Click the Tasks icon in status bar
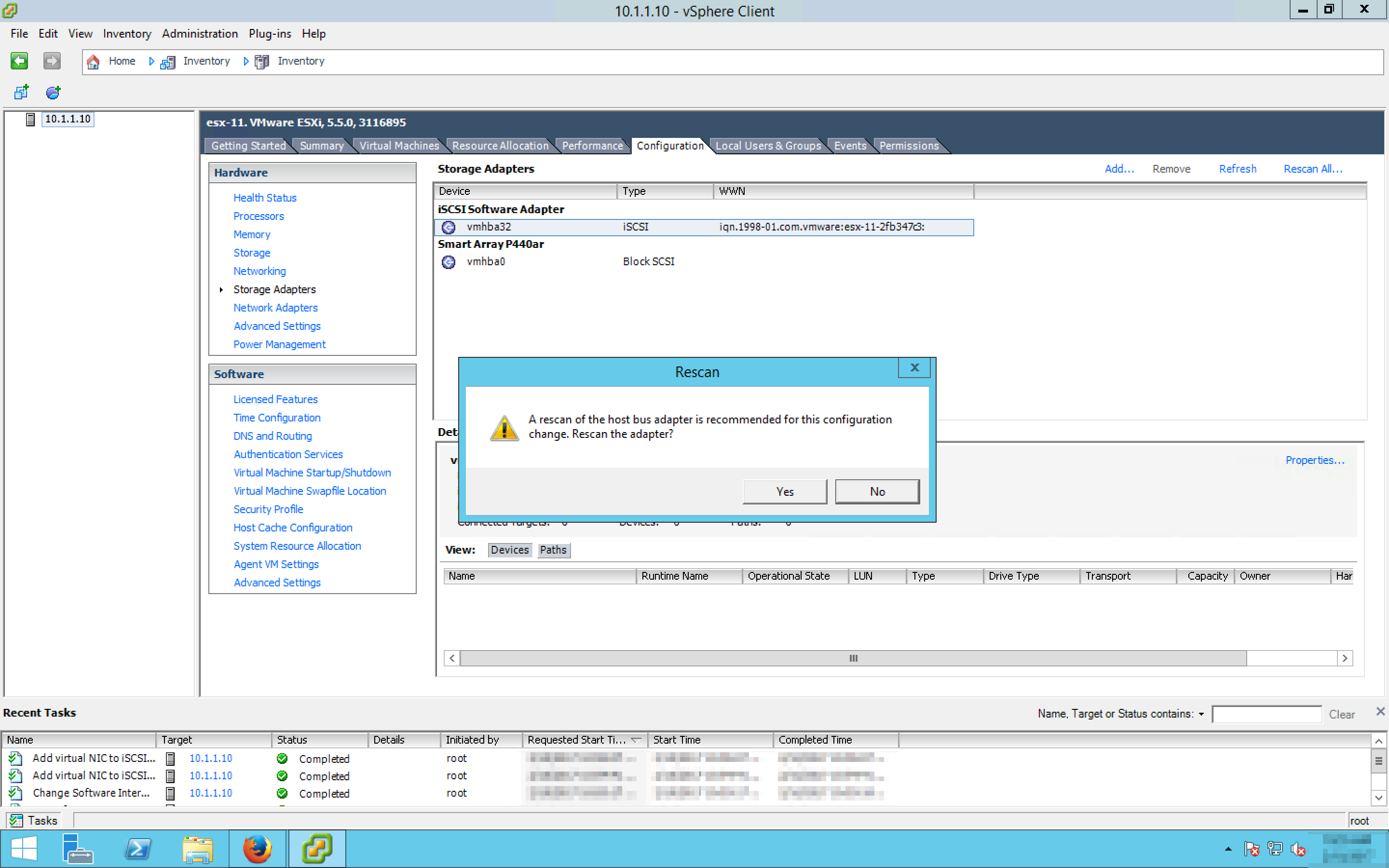Viewport: 1389px width, 868px height. 16,820
